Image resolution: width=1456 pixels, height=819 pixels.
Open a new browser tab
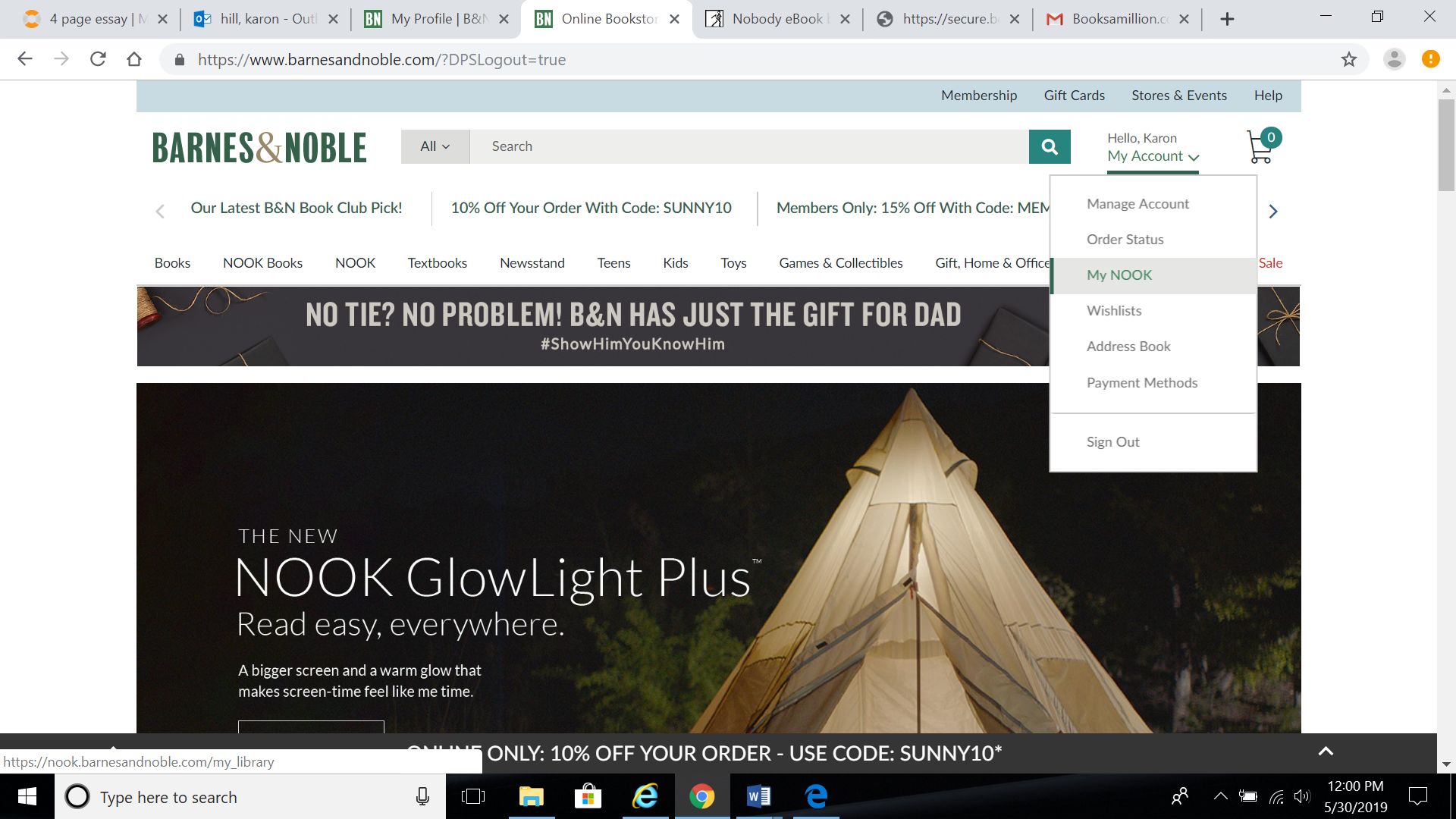coord(1227,19)
